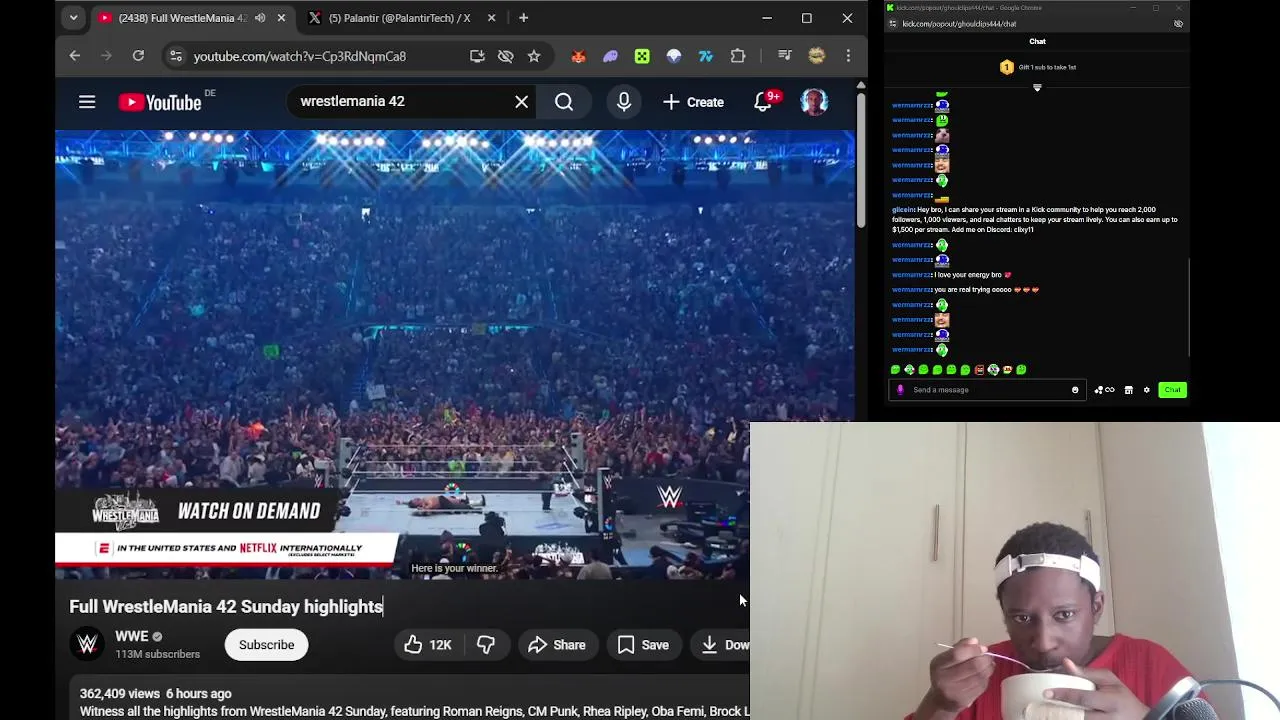Open a new Chrome tab
The width and height of the screenshot is (1280, 720).
coord(523,18)
